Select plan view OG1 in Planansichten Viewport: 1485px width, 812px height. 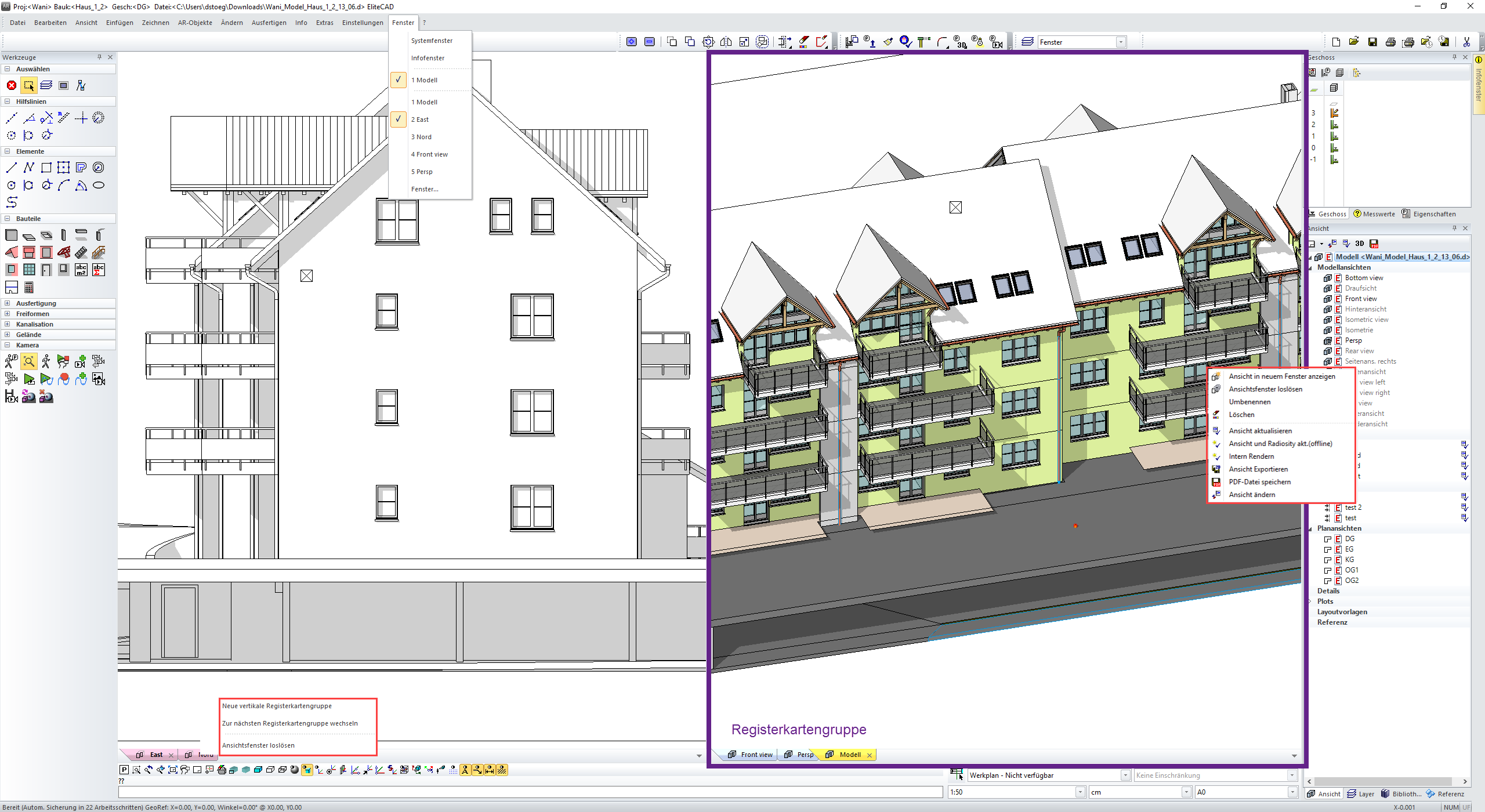tap(1352, 570)
